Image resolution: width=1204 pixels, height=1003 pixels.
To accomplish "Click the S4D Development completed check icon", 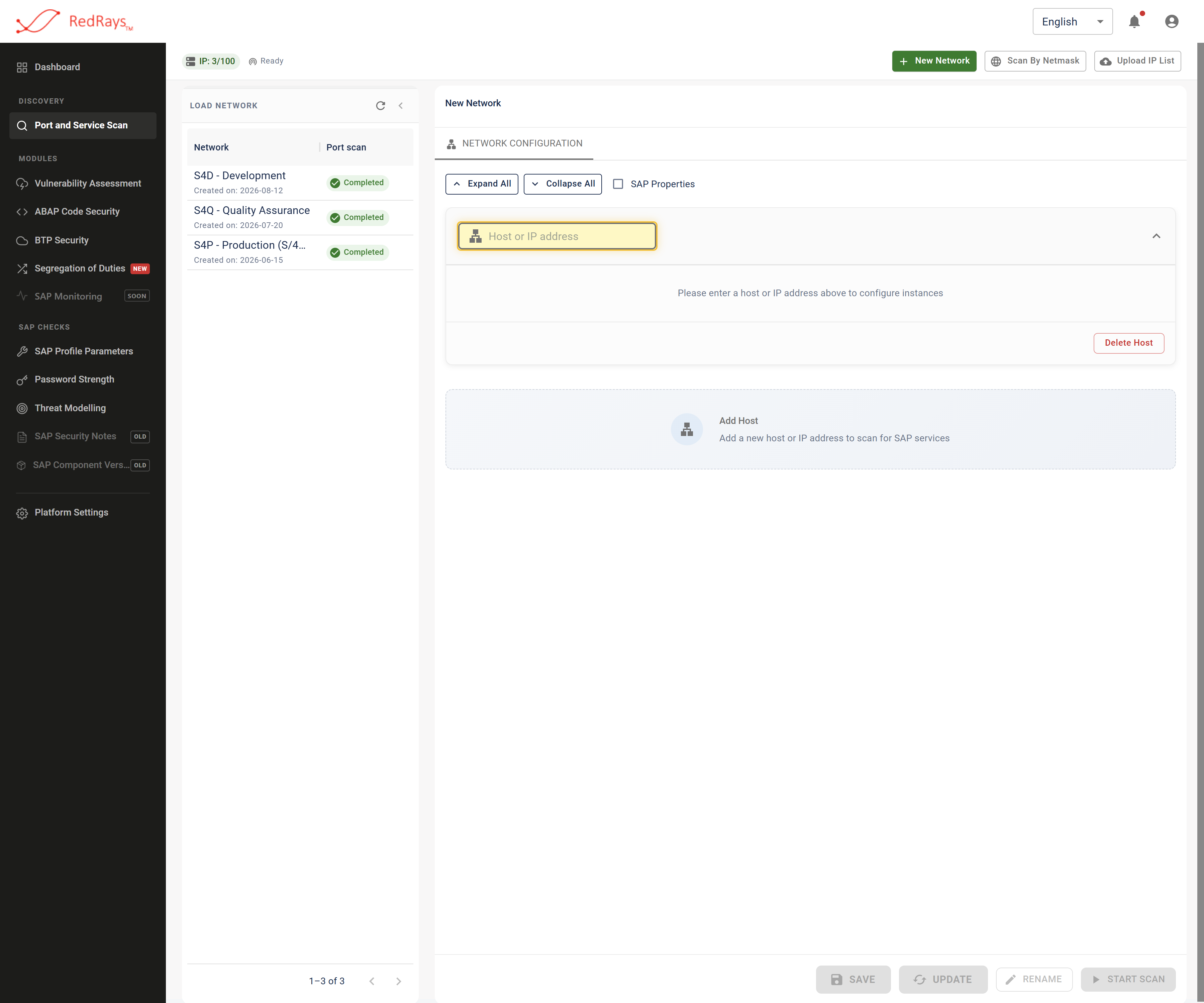I will [x=335, y=183].
